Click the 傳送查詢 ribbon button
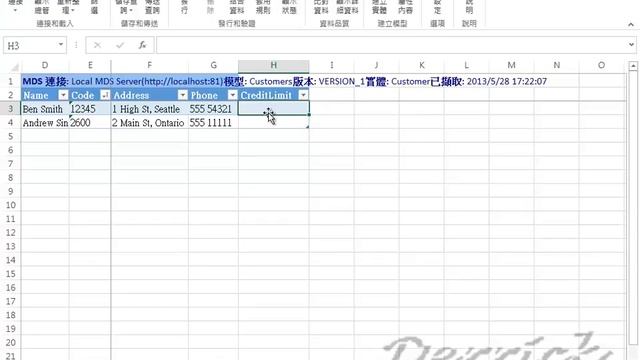Image resolution: width=640 pixels, height=360 pixels. 152,7
